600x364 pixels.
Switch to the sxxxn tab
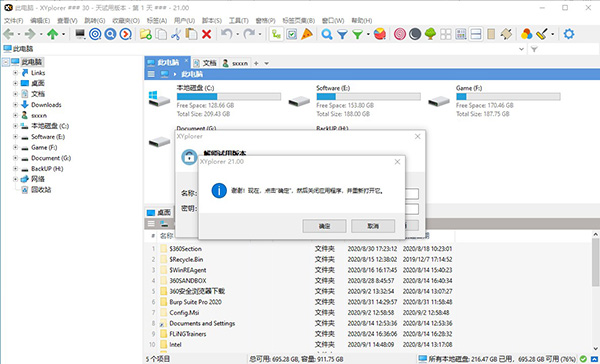coord(235,63)
